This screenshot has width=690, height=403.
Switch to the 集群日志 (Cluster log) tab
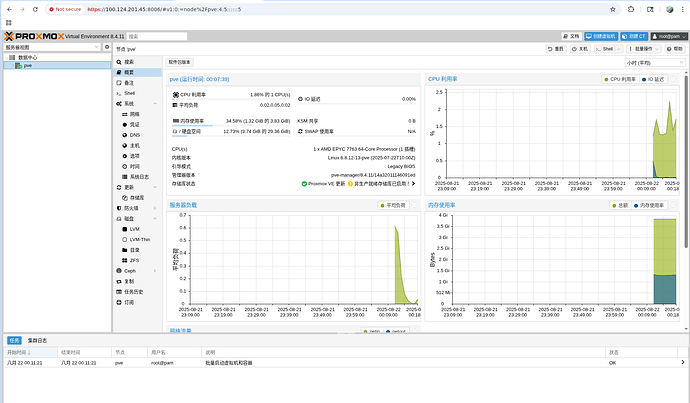[x=37, y=341]
